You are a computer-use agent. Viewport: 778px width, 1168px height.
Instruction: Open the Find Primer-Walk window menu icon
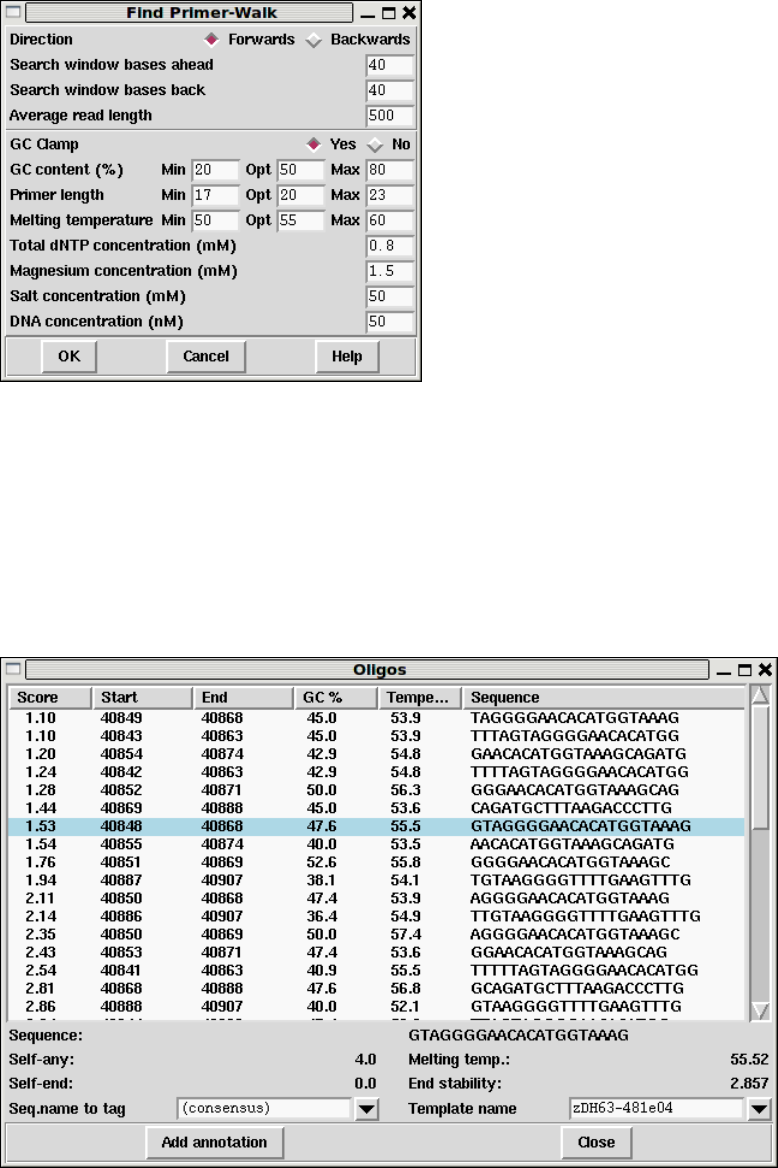coord(13,13)
